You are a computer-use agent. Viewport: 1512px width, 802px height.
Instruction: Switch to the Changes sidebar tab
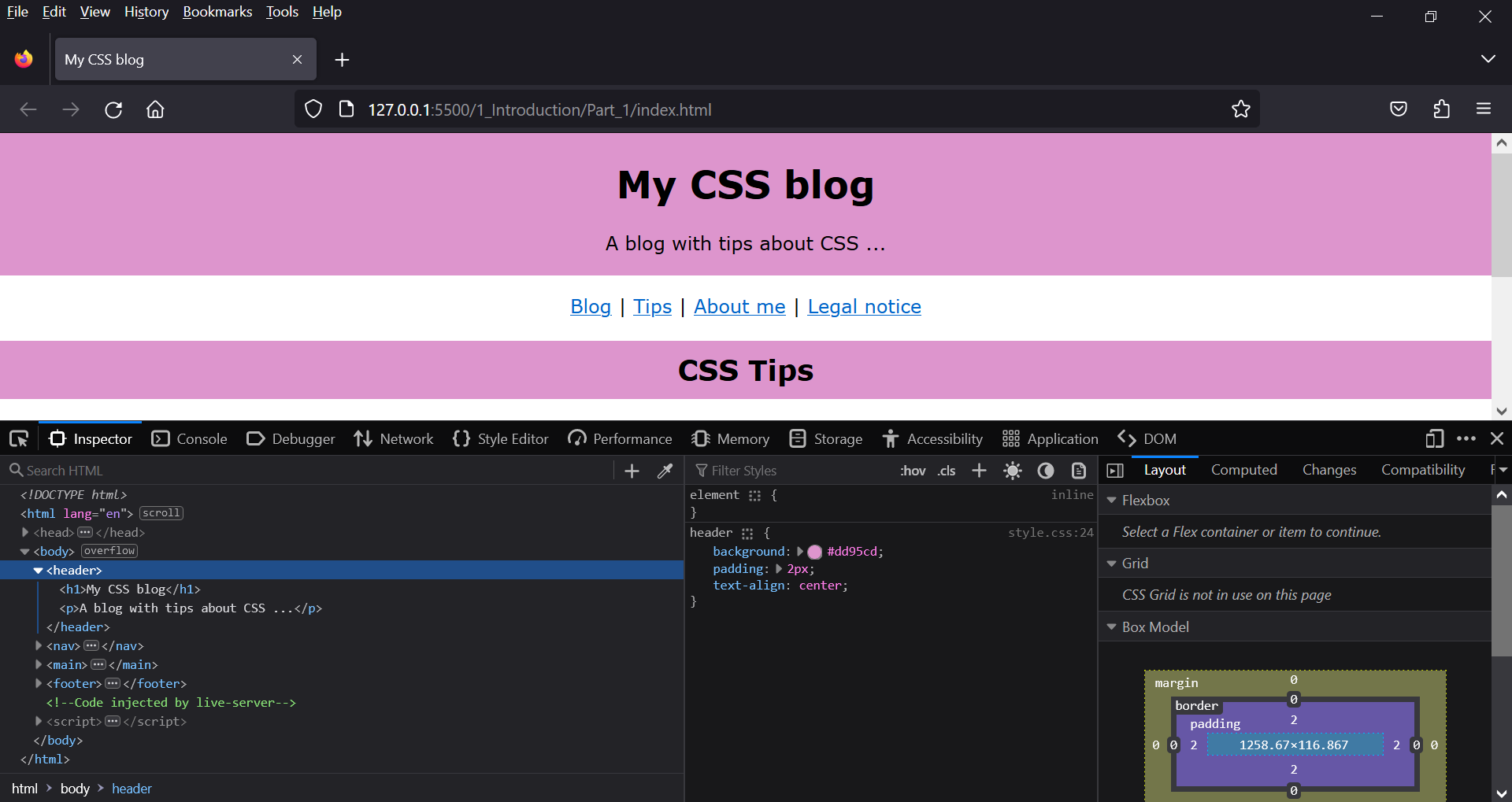[x=1329, y=470]
